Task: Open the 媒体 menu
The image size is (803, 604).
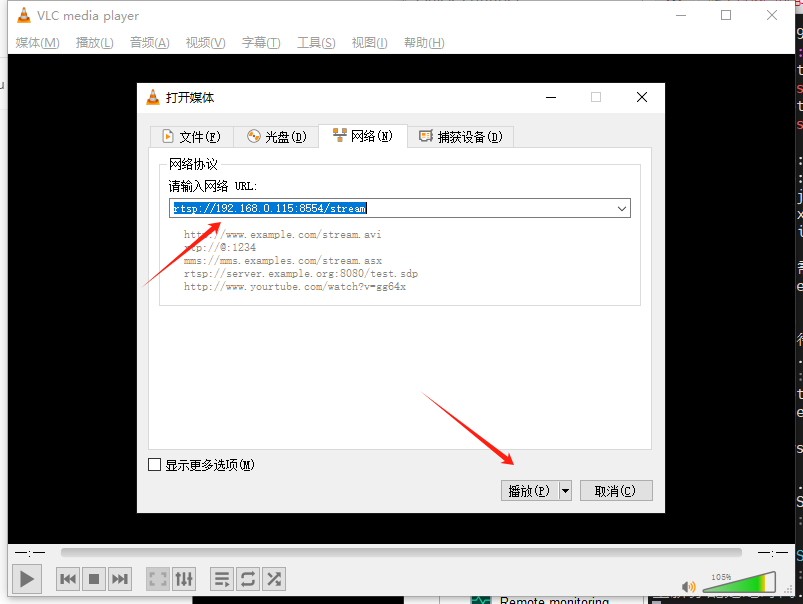Action: [x=38, y=42]
